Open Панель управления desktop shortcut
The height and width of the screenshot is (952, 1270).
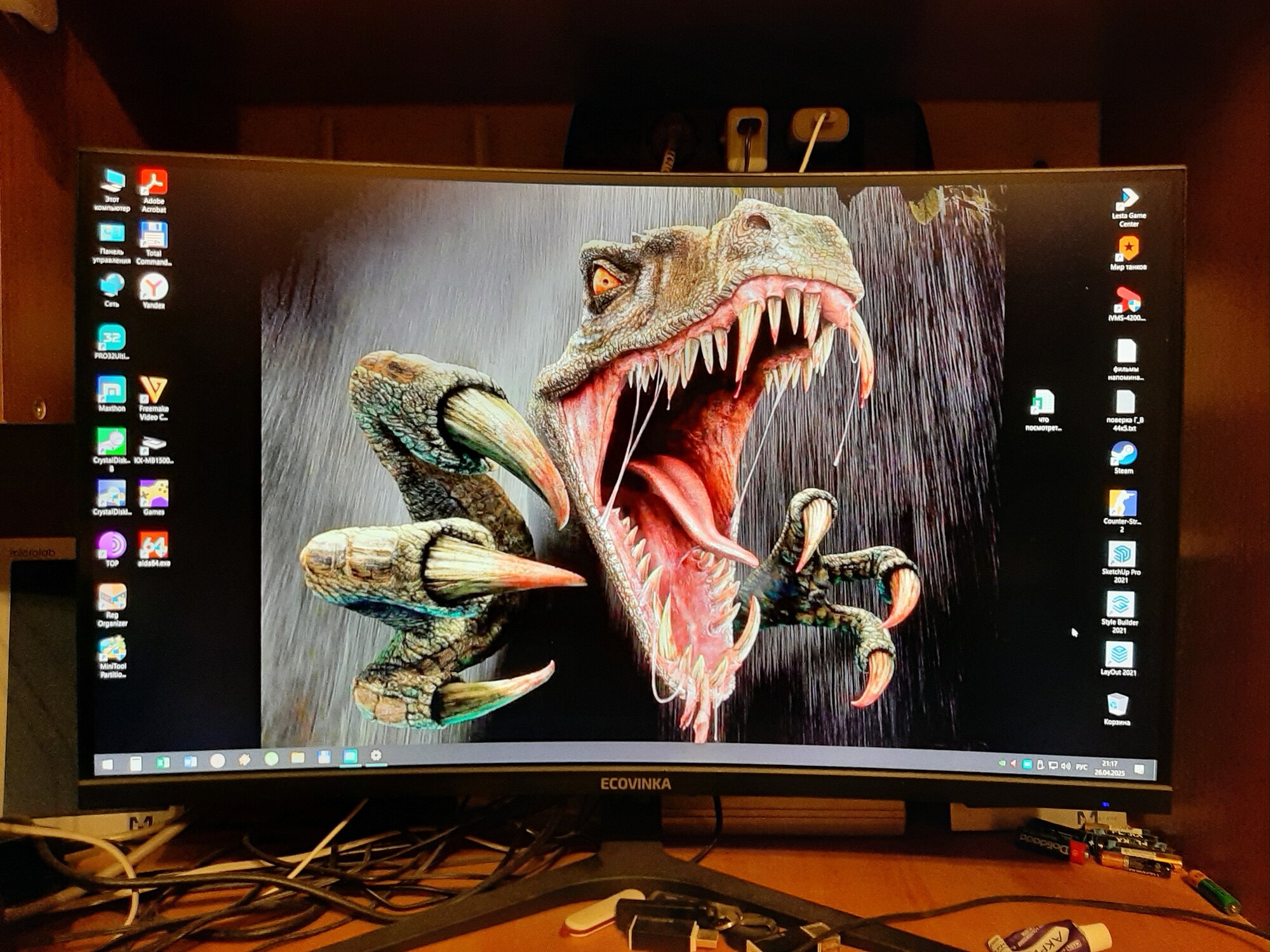pyautogui.click(x=112, y=242)
